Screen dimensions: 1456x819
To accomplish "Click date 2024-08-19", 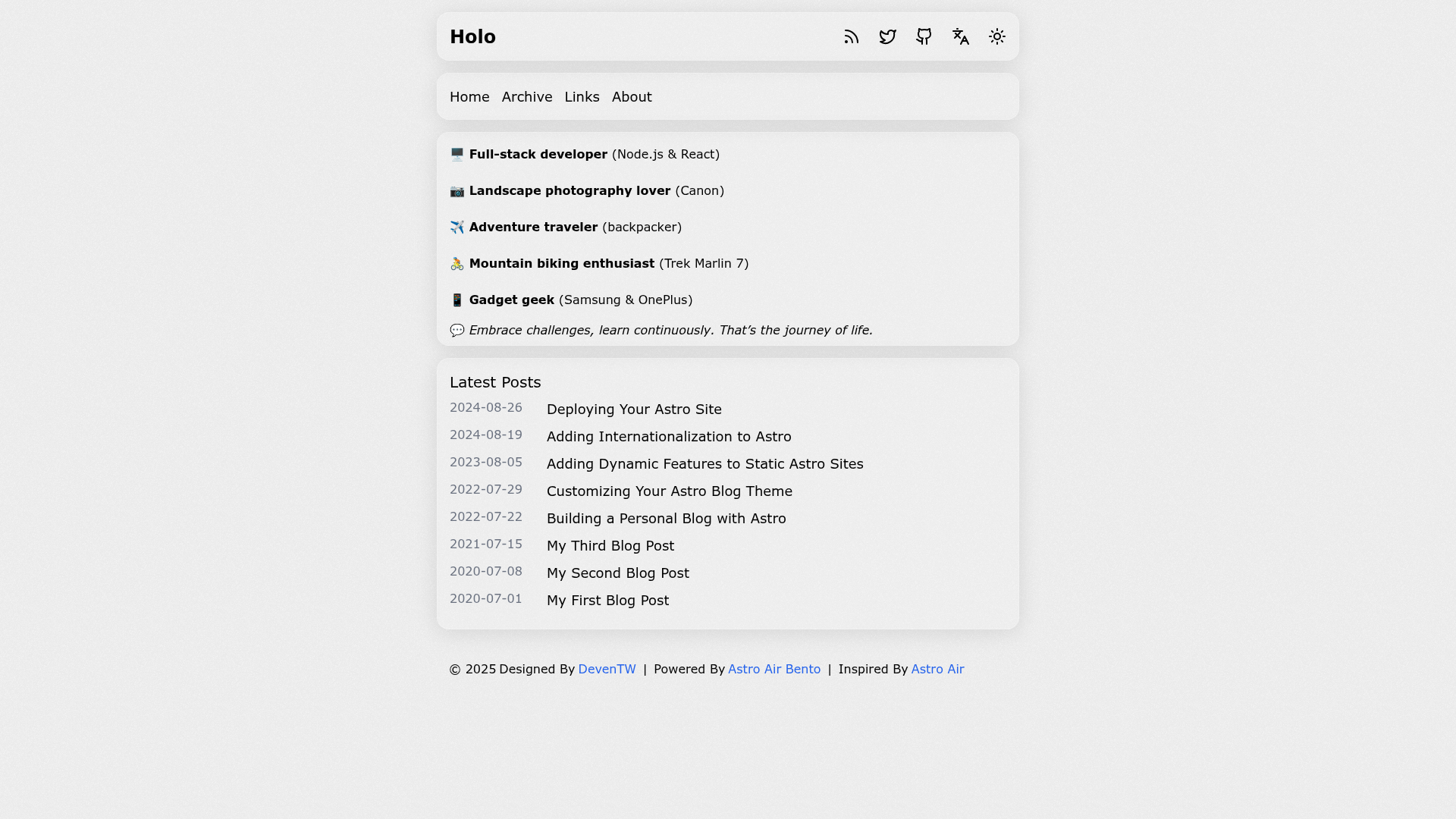I will [486, 435].
